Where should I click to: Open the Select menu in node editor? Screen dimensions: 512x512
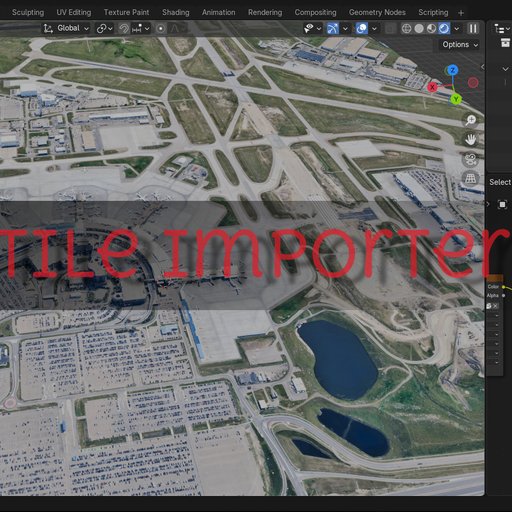(500, 182)
